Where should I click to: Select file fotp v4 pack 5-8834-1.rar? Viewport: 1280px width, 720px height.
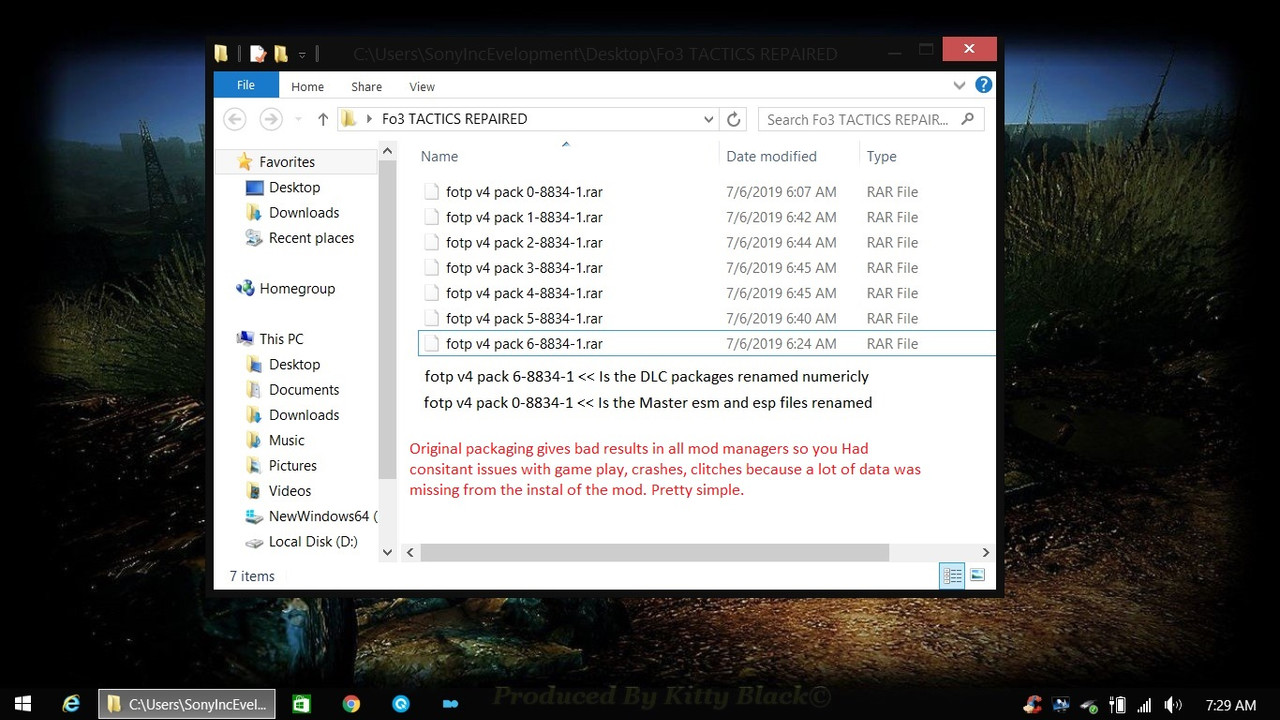tap(524, 318)
